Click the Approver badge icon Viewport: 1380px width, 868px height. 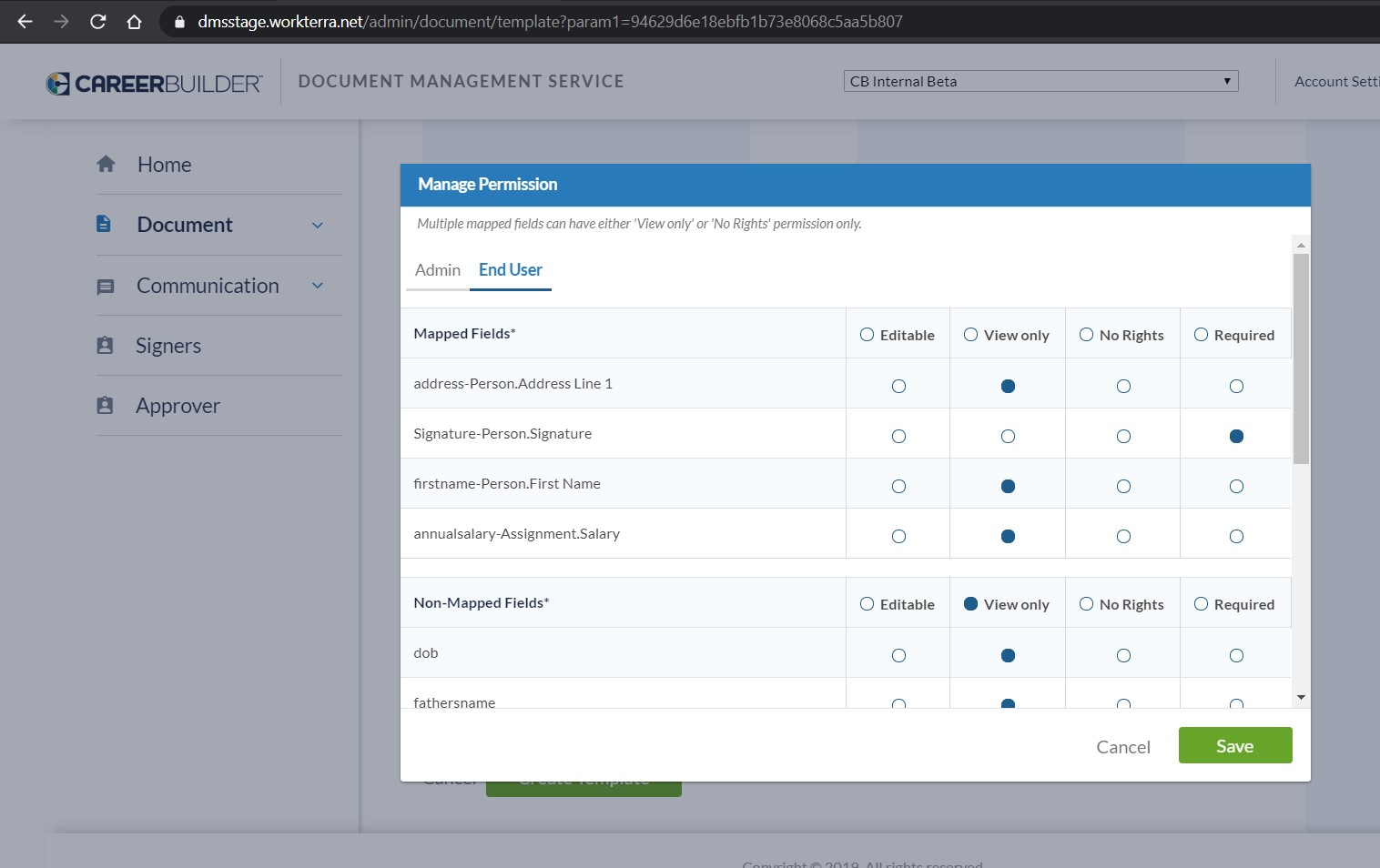click(106, 405)
